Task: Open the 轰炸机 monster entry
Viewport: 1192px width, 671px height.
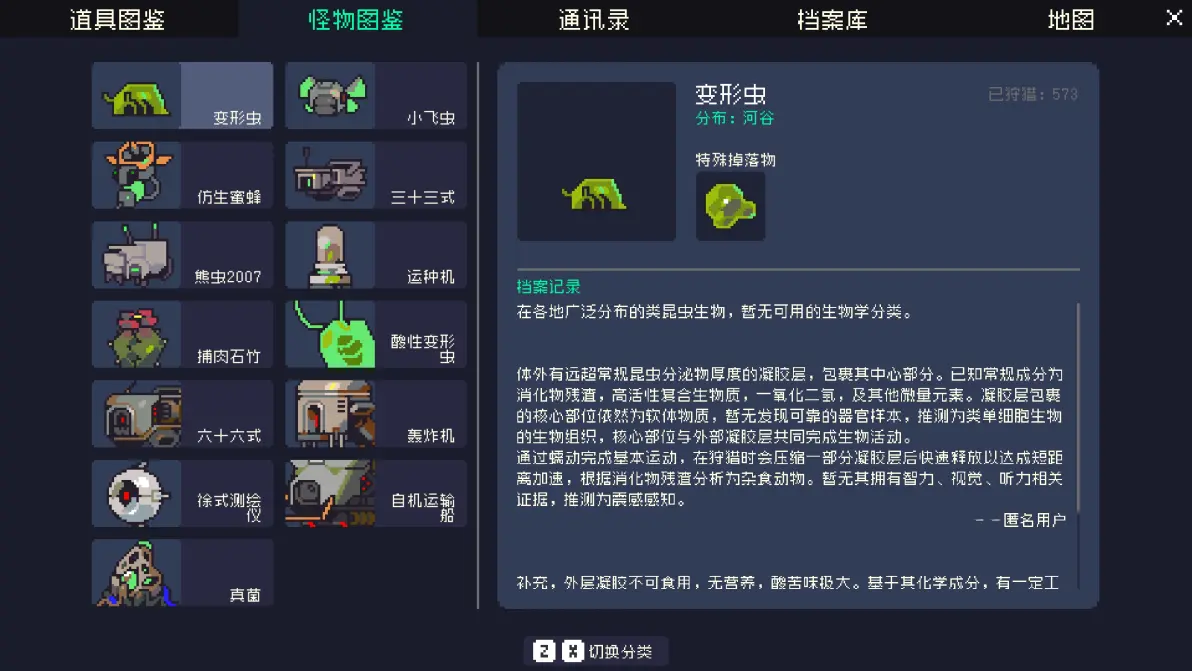Action: [x=376, y=414]
